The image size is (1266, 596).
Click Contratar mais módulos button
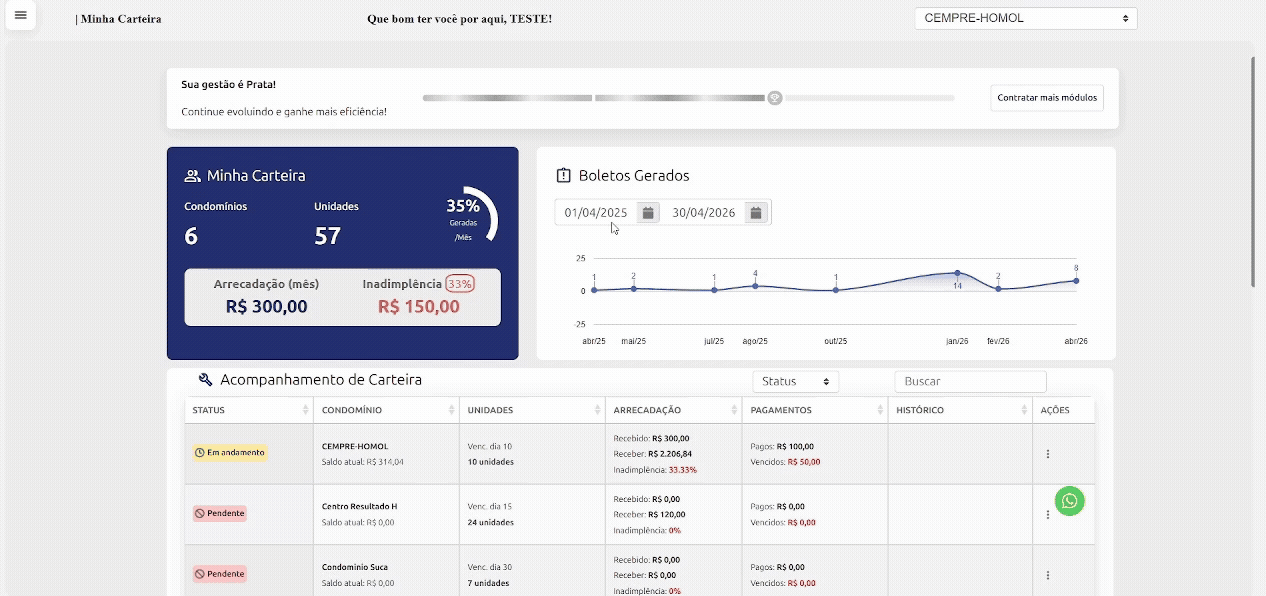[x=1047, y=98]
